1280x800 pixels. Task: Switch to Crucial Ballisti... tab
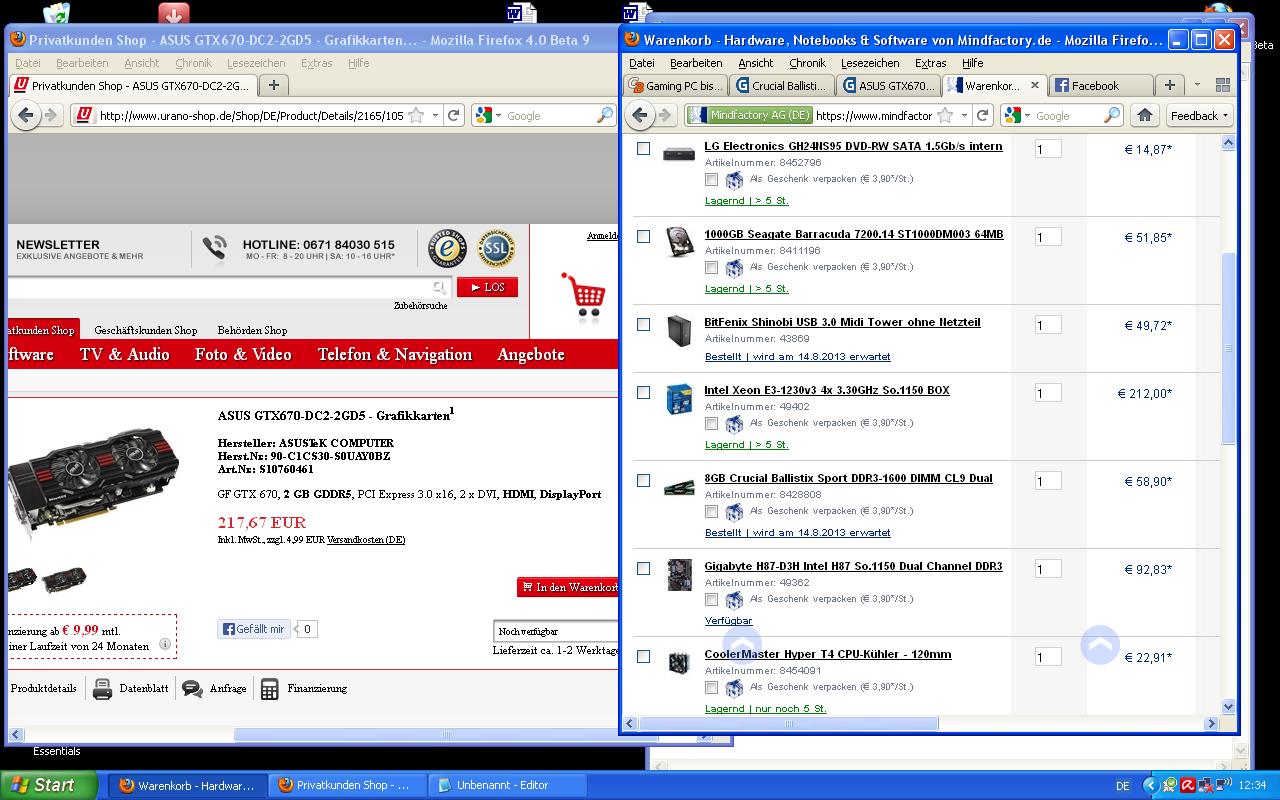[780, 86]
